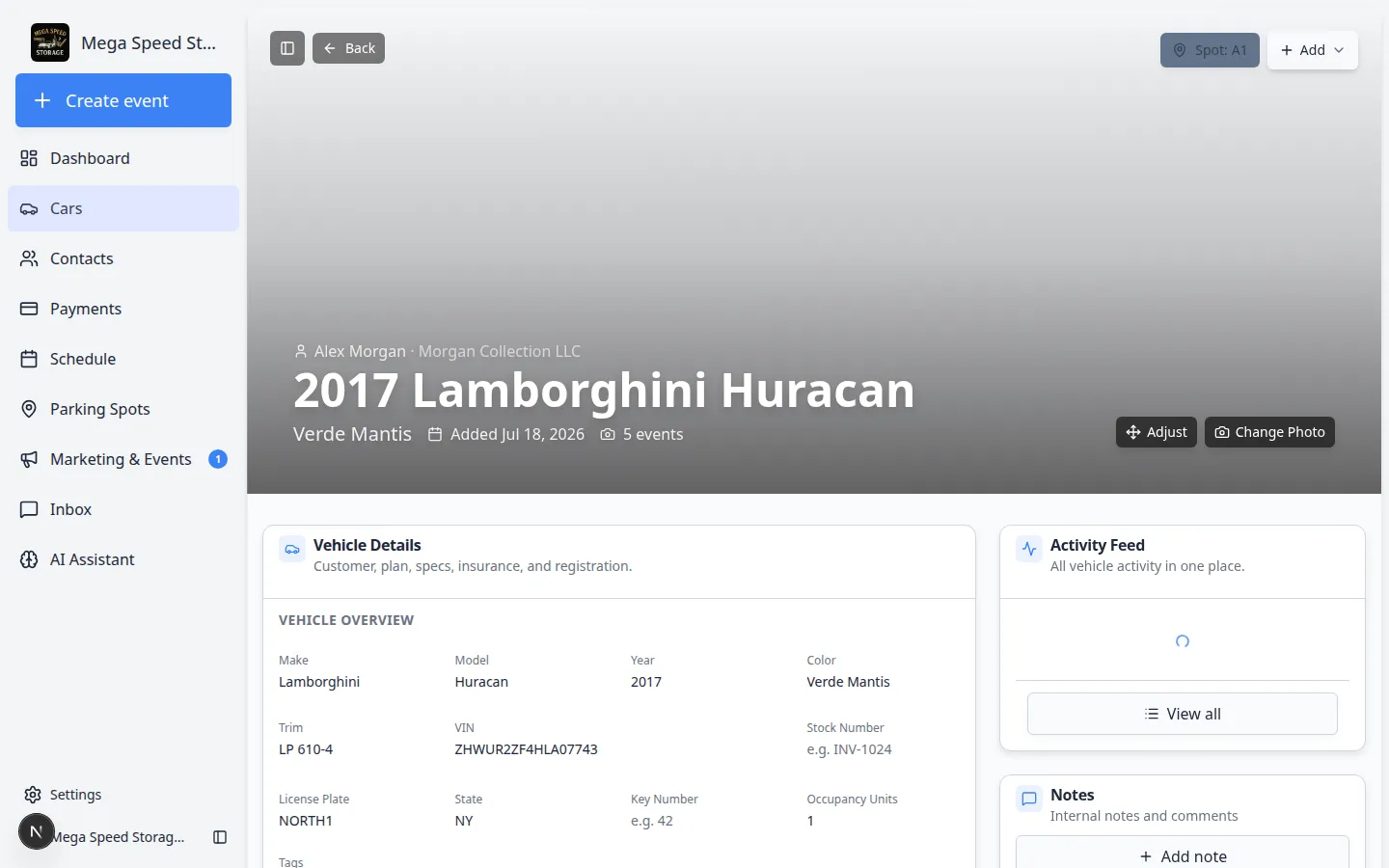This screenshot has height=868, width=1389.
Task: Click the Year value 2017
Action: 646,682
